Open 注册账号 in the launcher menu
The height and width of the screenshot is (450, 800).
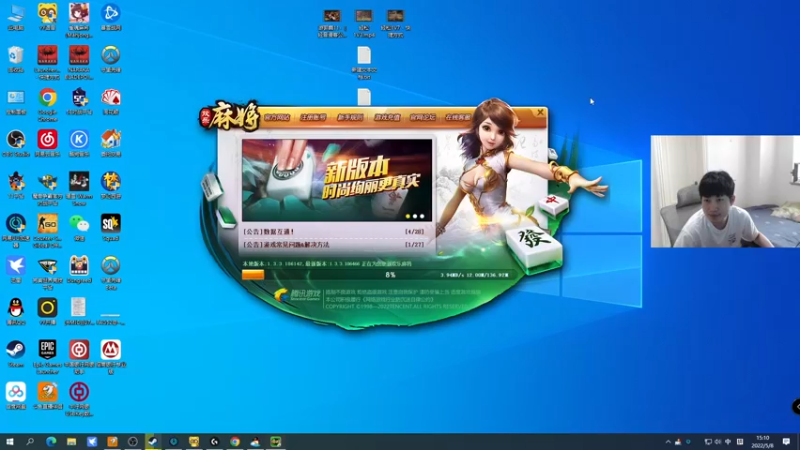[x=313, y=117]
